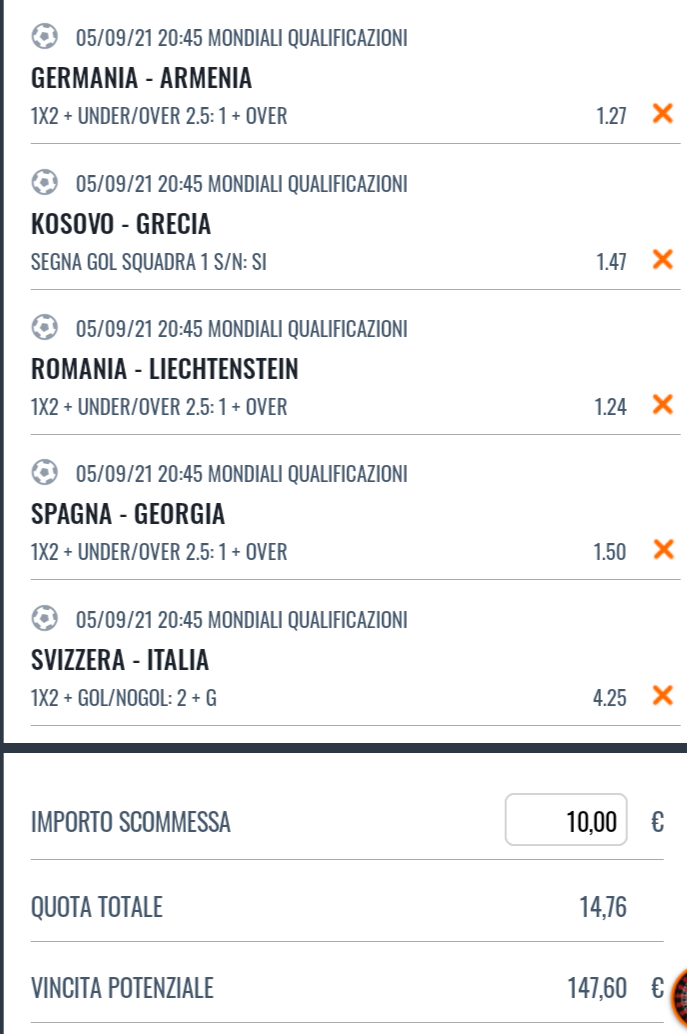Click the 4.25 odds for Svizzera - Italia
The image size is (687, 1034).
pyautogui.click(x=609, y=698)
